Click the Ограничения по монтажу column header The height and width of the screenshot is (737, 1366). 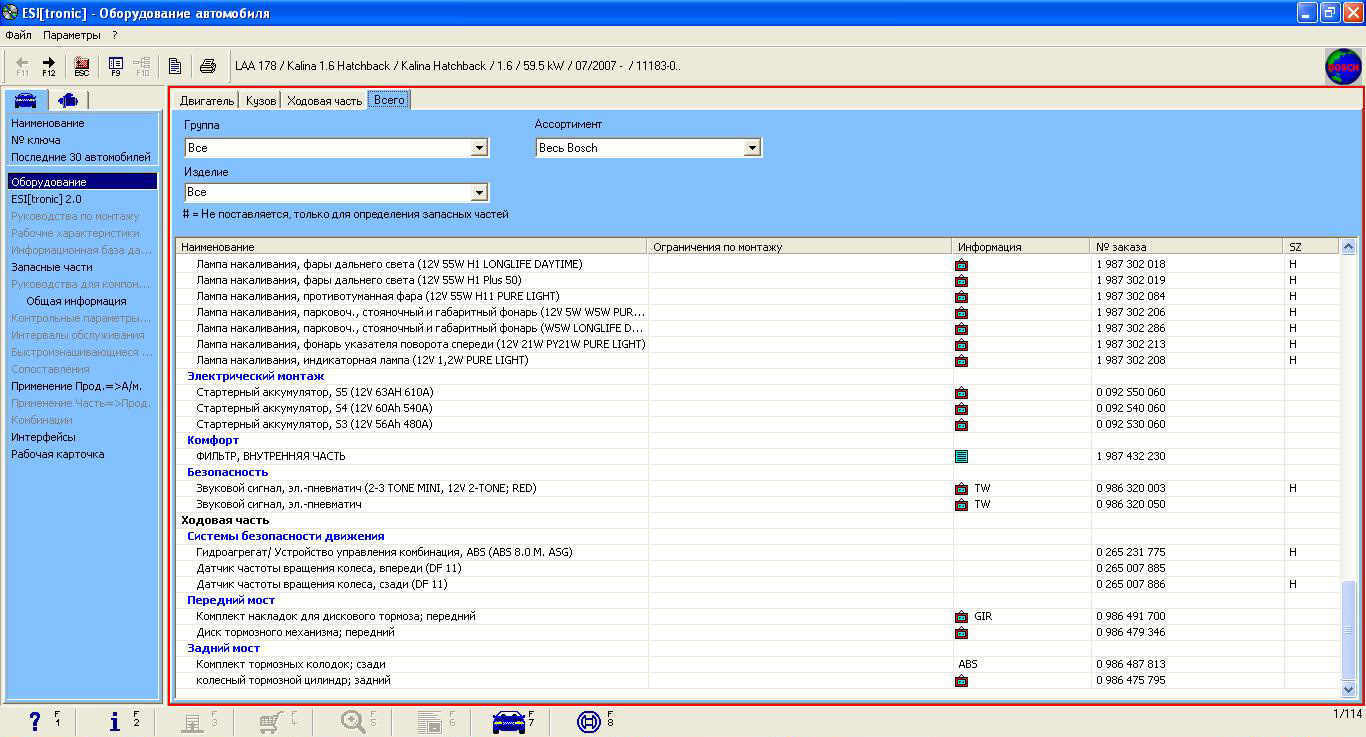pos(799,247)
